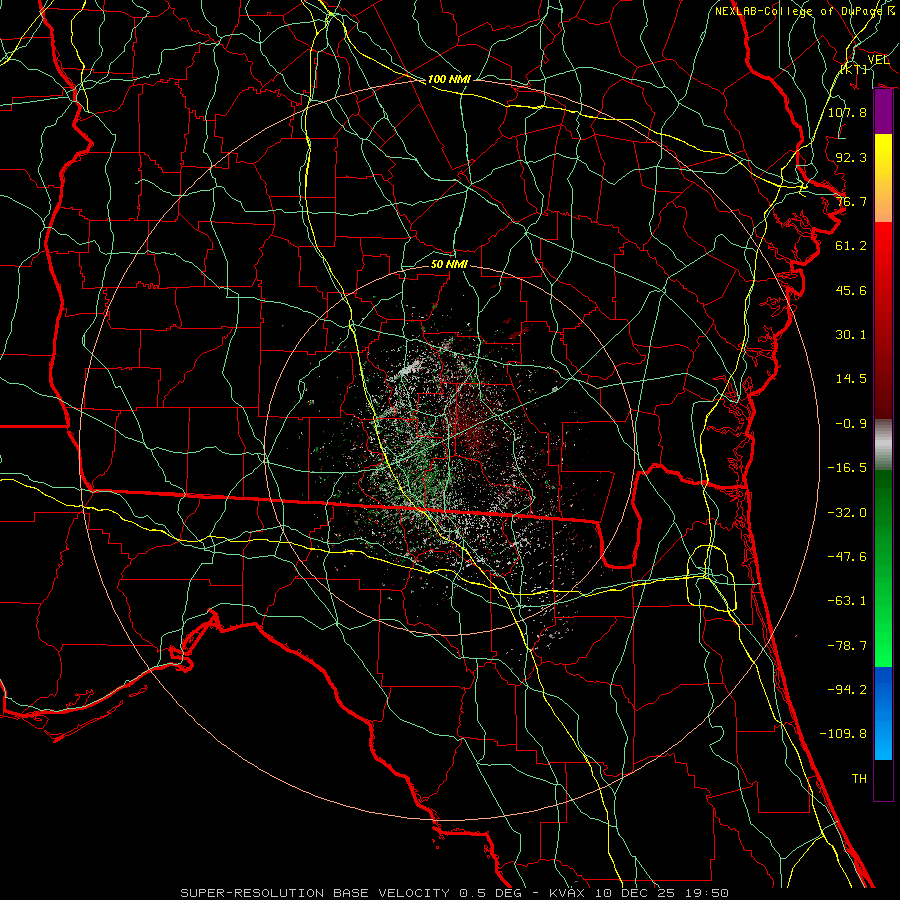Click the 100 NMI range ring label
The width and height of the screenshot is (900, 900).
tap(449, 79)
